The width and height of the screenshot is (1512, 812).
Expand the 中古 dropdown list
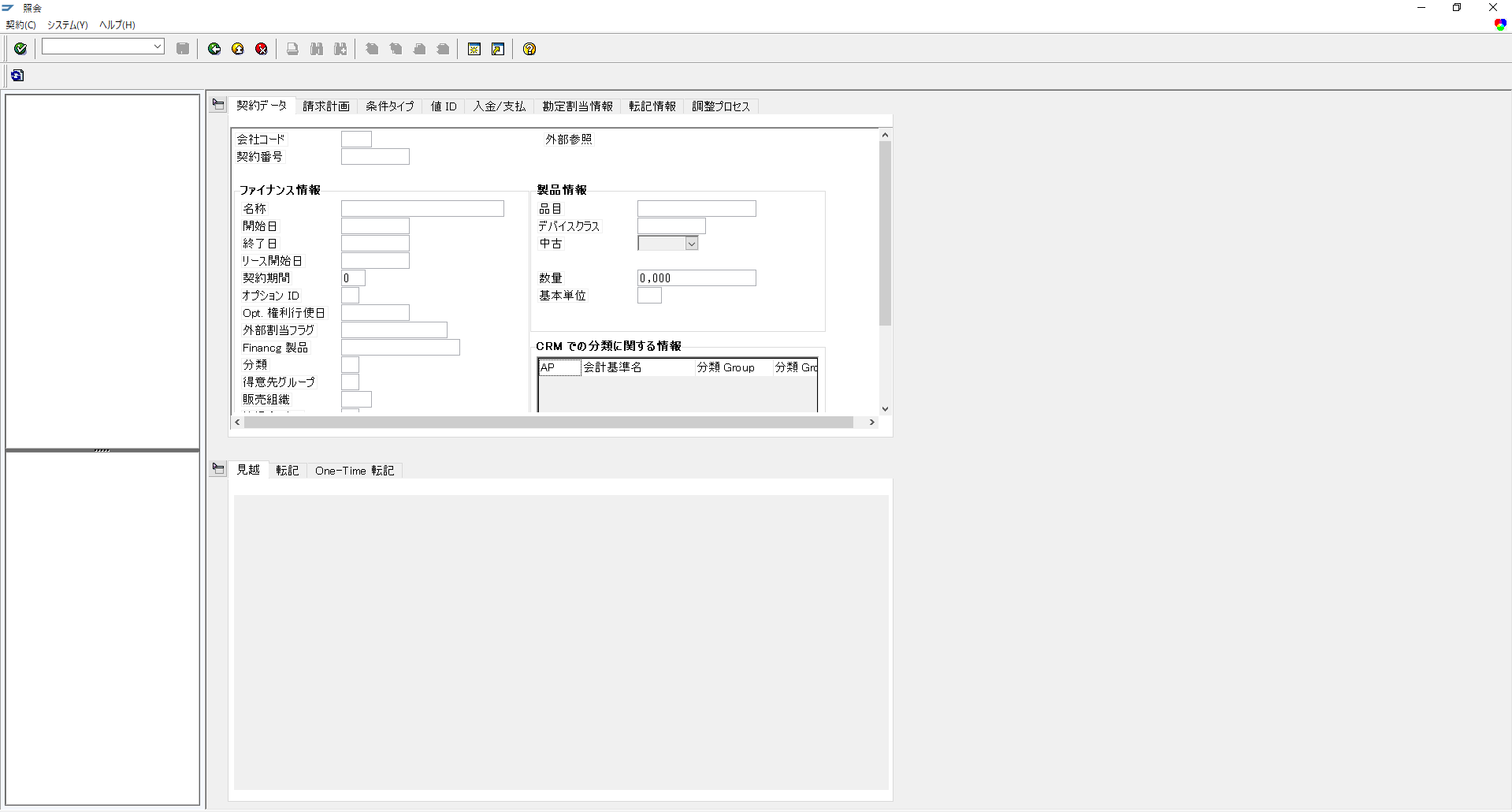691,244
